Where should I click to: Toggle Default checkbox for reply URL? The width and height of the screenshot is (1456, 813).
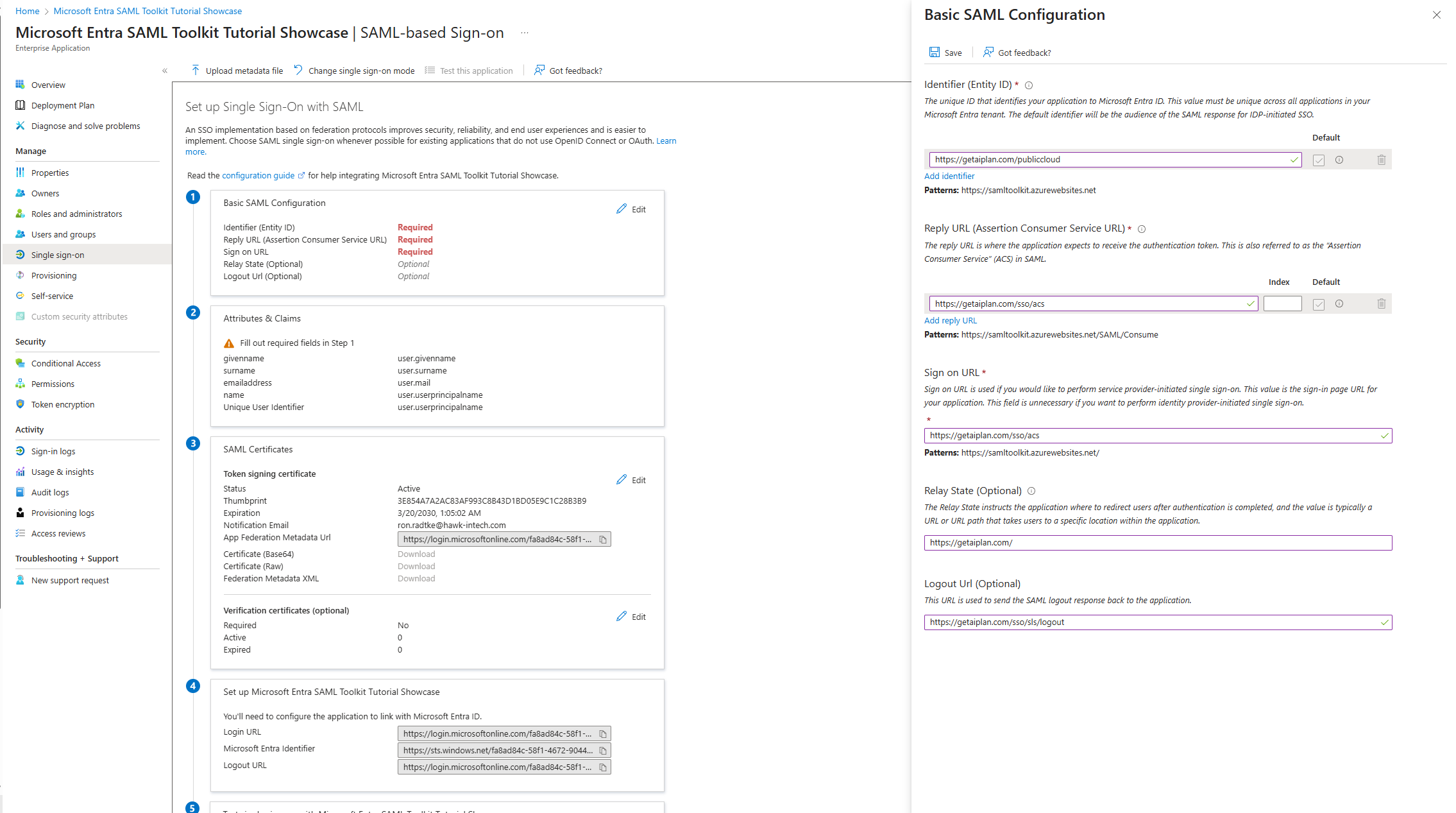point(1319,305)
